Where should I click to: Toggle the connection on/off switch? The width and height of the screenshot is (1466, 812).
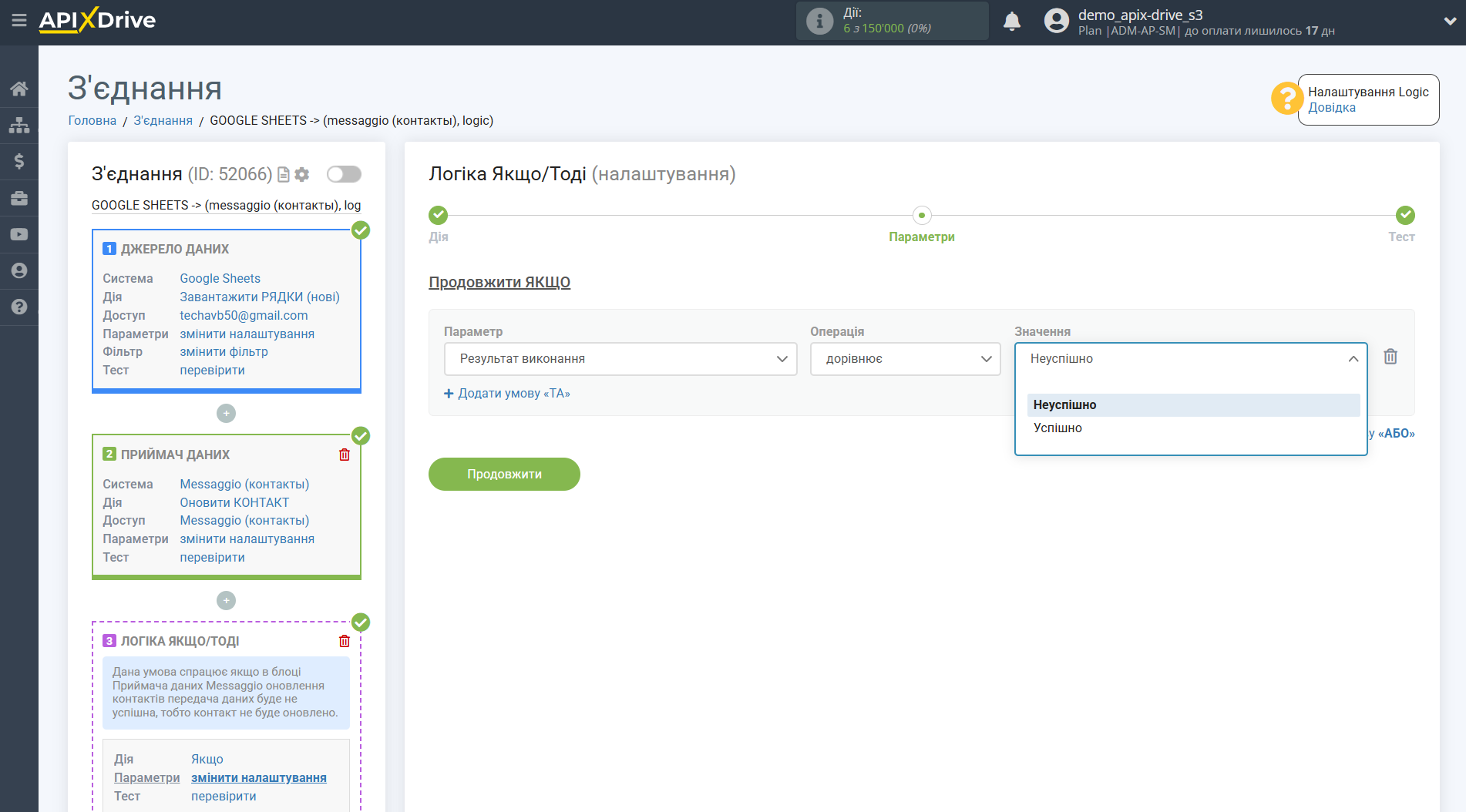tap(344, 174)
